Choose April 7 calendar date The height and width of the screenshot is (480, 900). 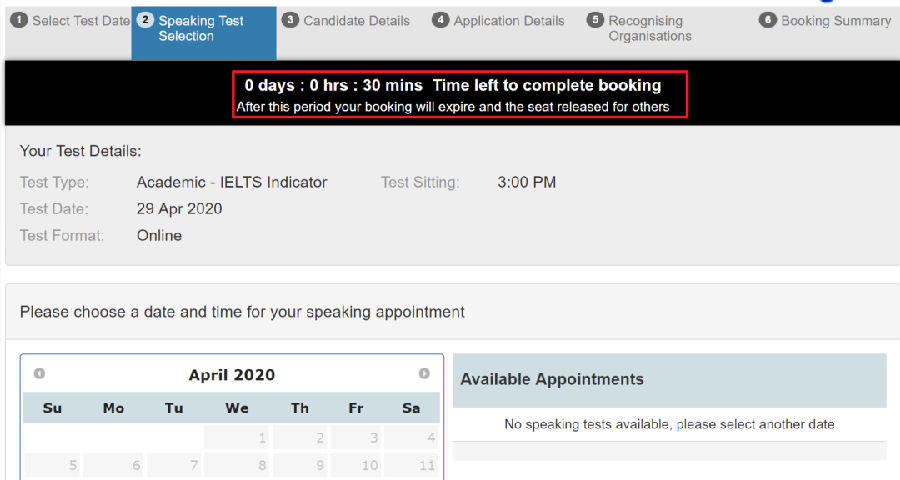(x=174, y=465)
